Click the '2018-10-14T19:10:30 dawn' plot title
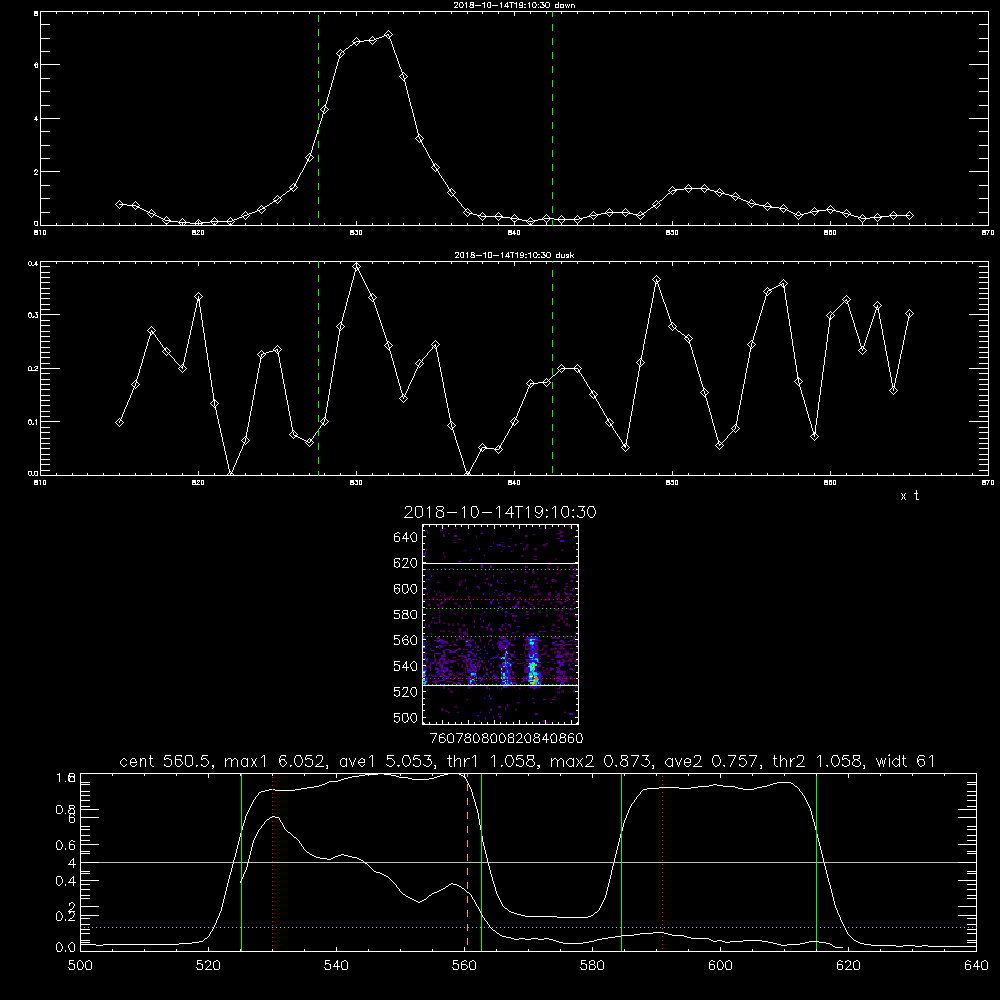 coord(514,5)
